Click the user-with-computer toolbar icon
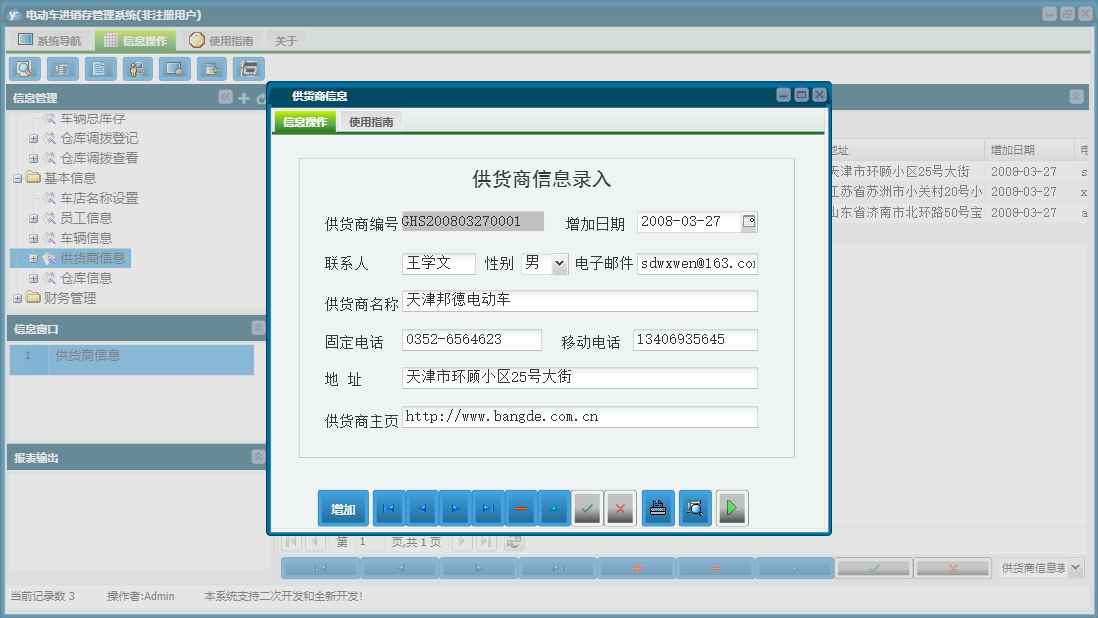The image size is (1098, 618). pos(137,69)
